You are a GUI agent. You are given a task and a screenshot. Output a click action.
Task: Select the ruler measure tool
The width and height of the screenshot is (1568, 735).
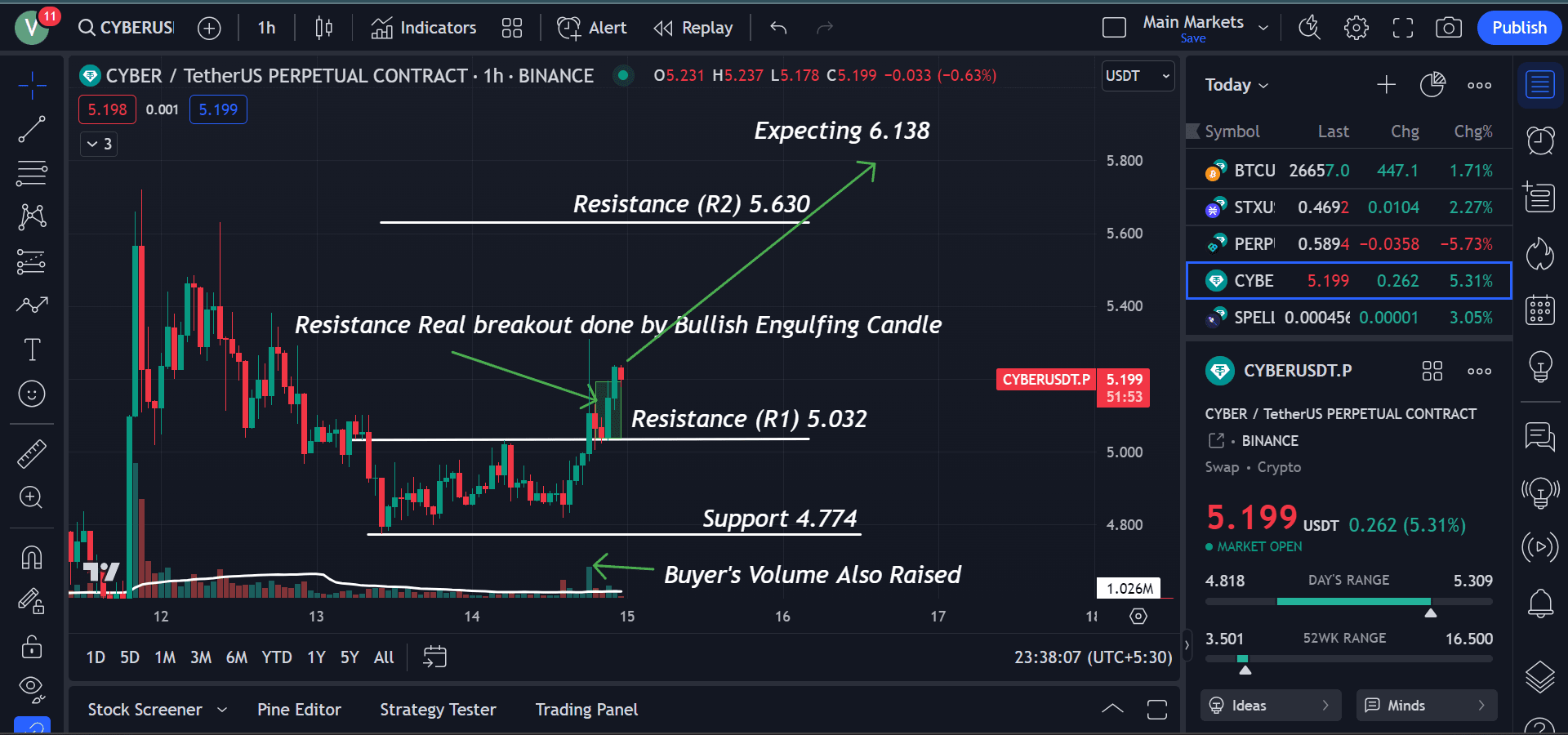(32, 454)
